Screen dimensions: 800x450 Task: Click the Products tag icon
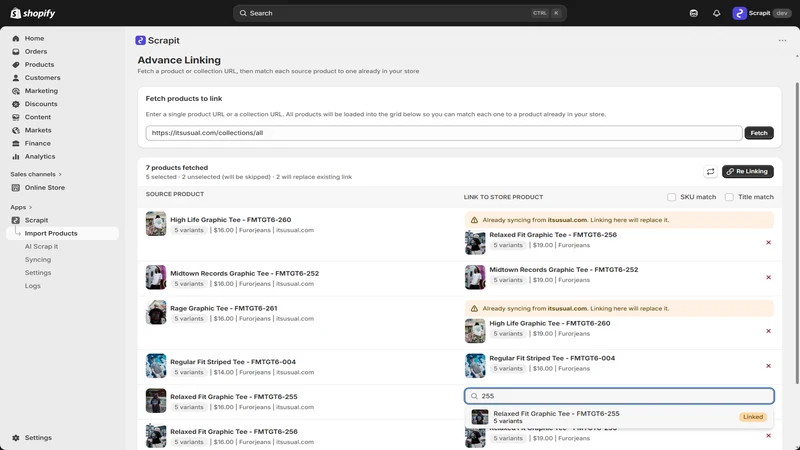(x=16, y=65)
